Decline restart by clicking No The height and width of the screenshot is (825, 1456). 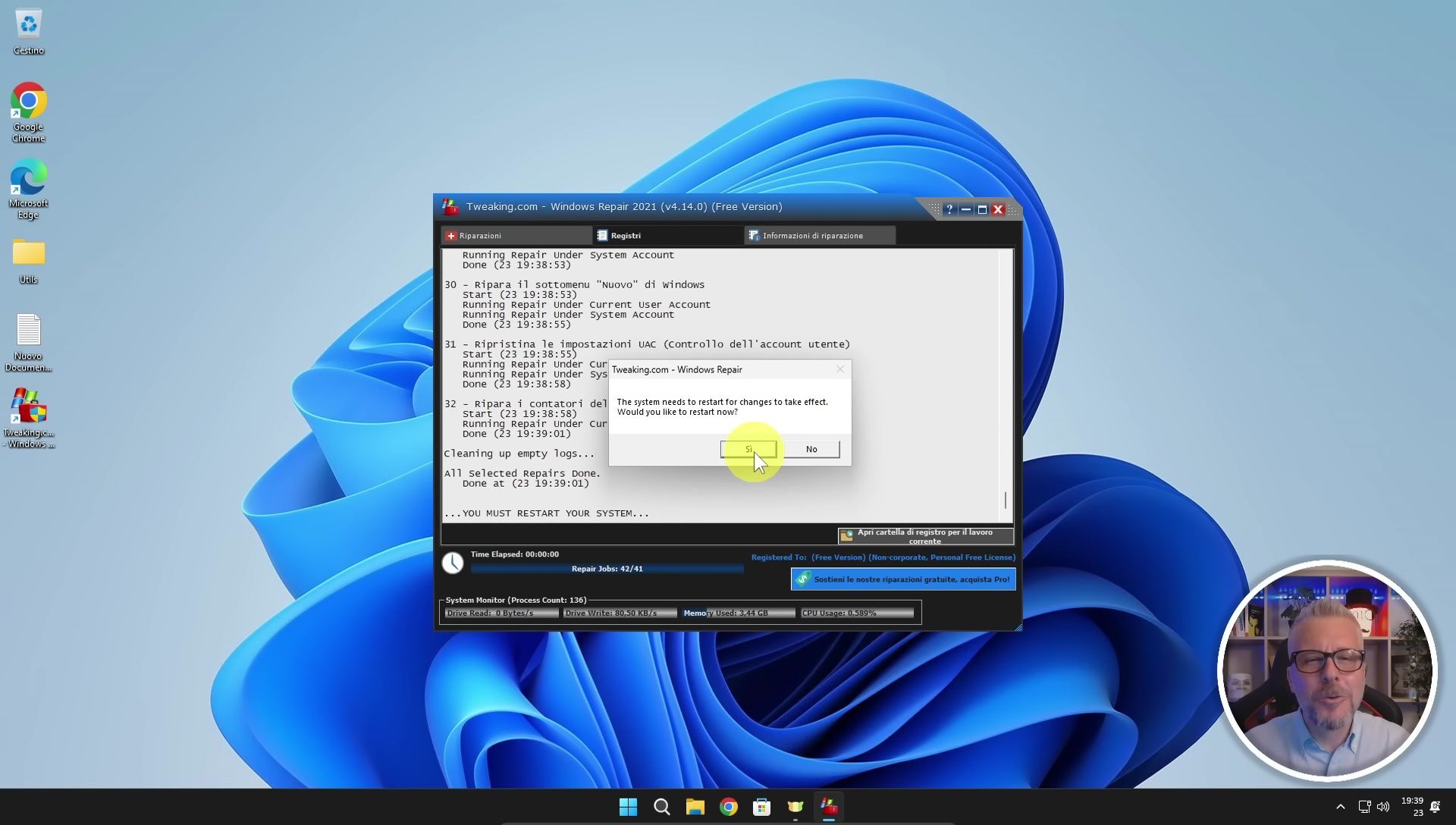(x=811, y=450)
